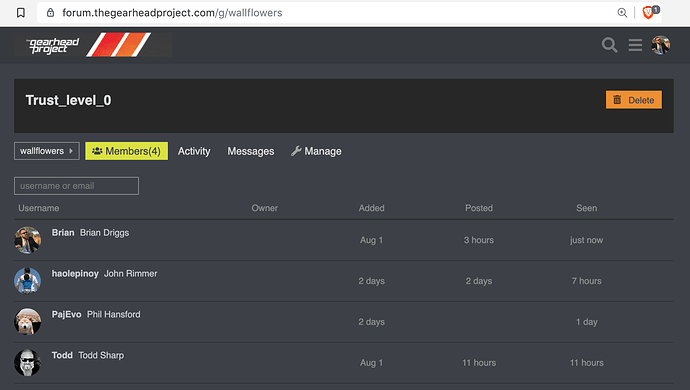Open Brave Shields lion icon
This screenshot has width=690, height=390.
click(x=648, y=13)
